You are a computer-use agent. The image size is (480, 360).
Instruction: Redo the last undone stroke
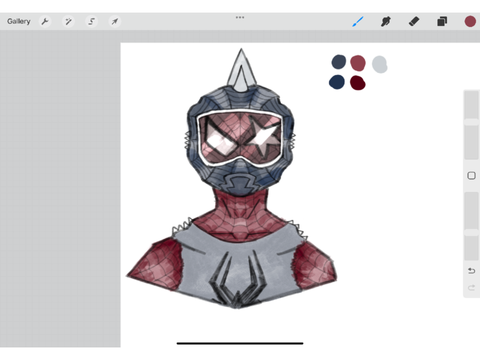point(471,287)
